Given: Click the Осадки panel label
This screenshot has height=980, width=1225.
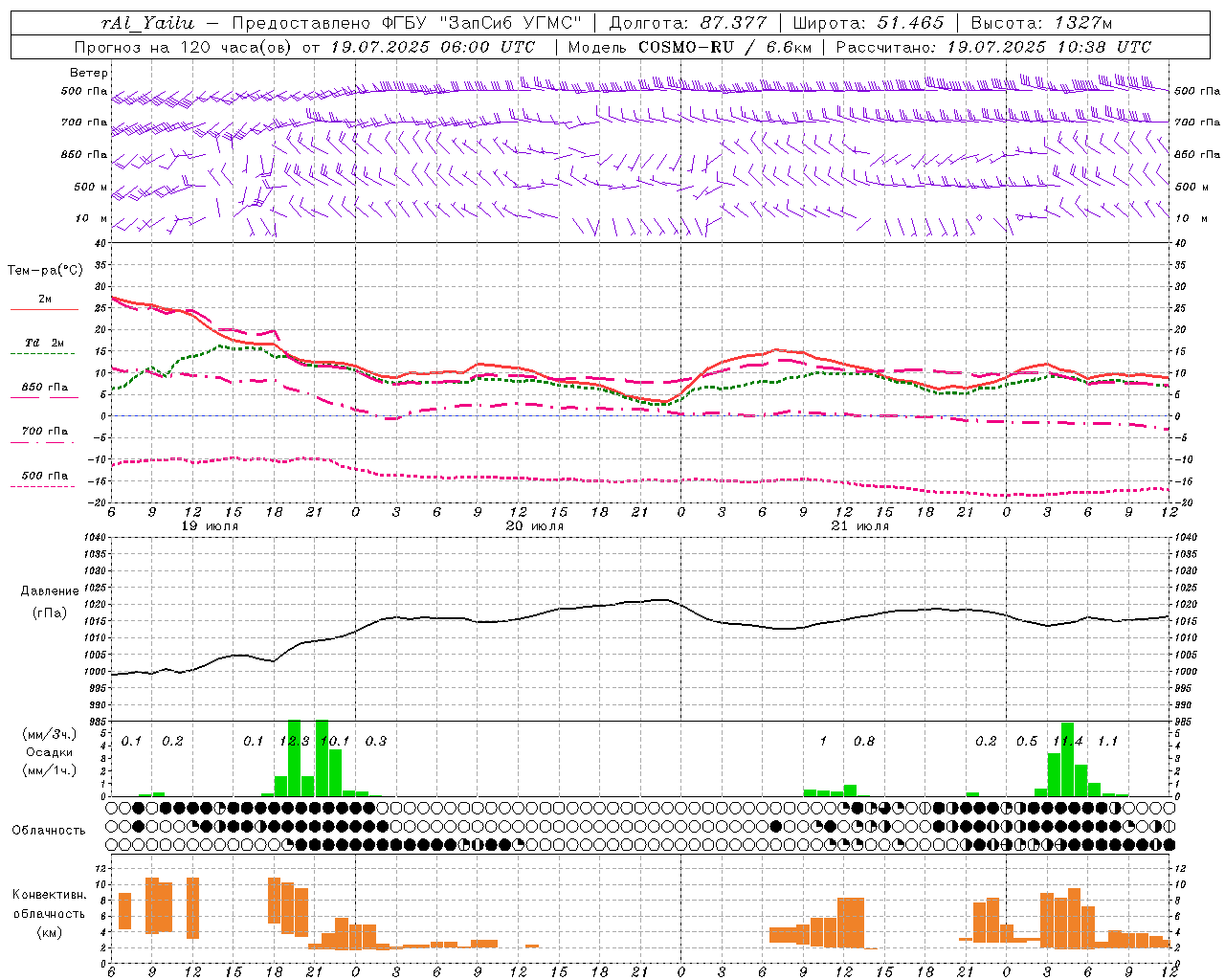Looking at the screenshot, I should point(49,752).
